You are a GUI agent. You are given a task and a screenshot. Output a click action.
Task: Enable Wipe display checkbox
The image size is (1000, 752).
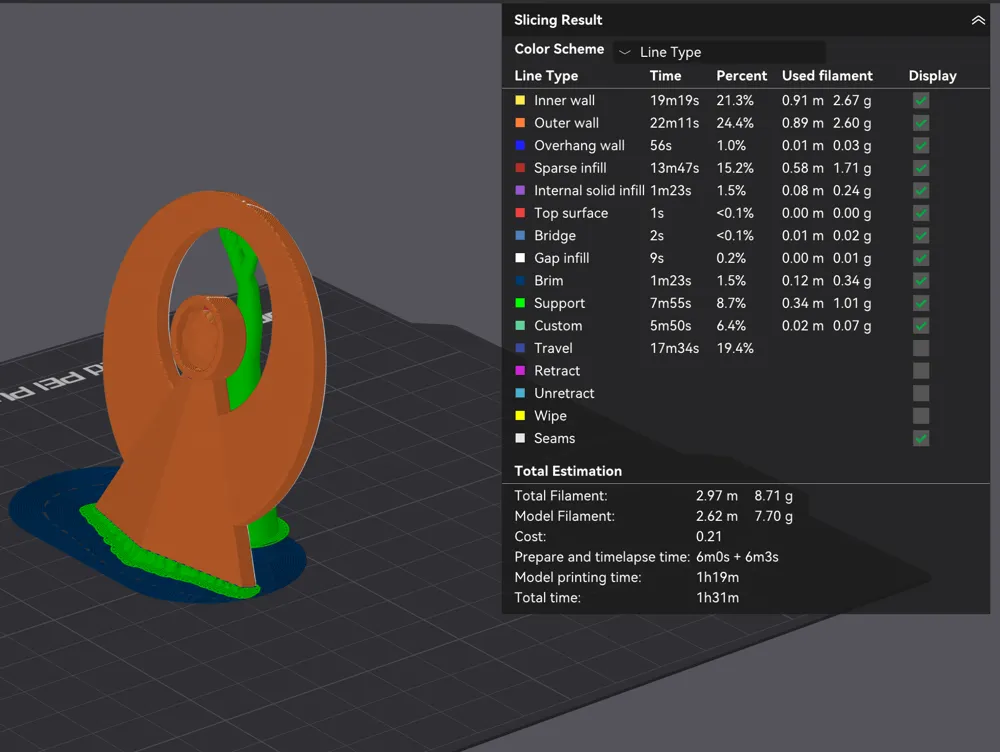click(920, 416)
